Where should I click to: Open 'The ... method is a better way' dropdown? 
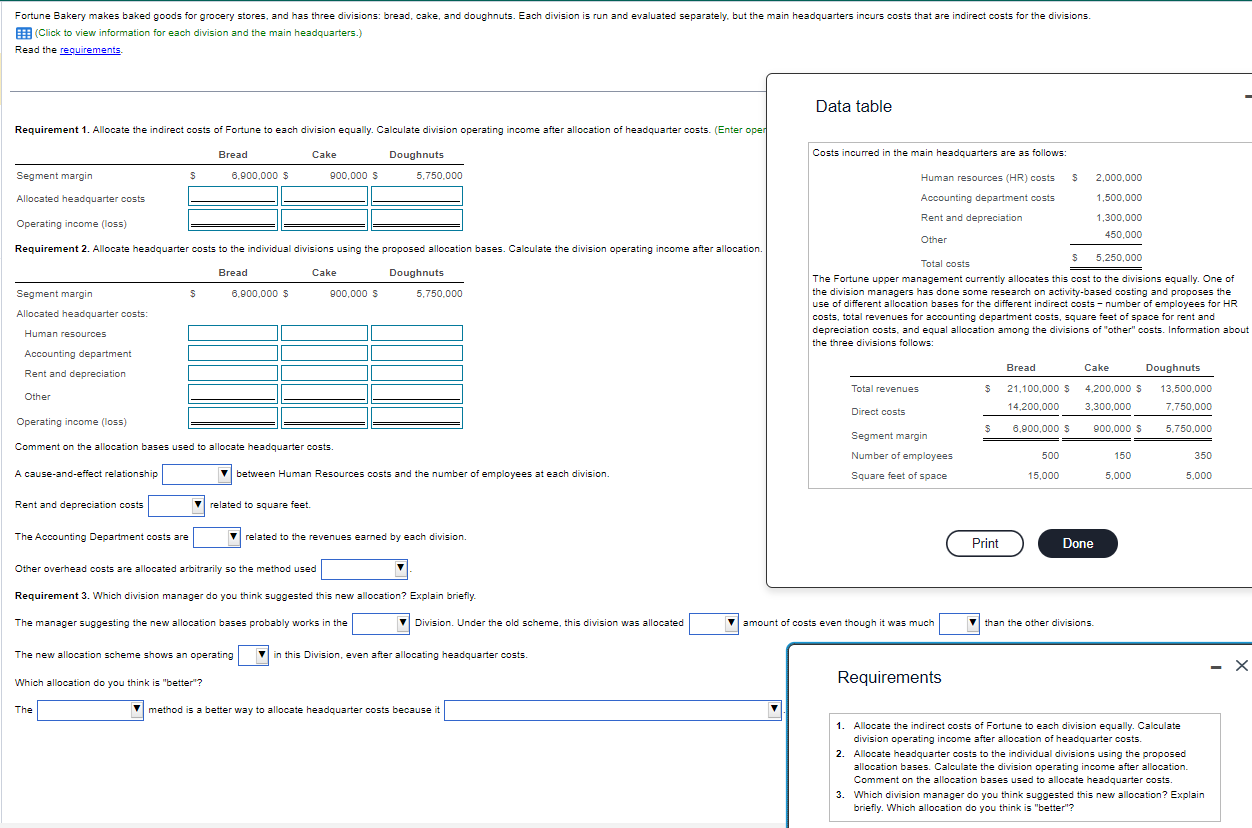[91, 710]
